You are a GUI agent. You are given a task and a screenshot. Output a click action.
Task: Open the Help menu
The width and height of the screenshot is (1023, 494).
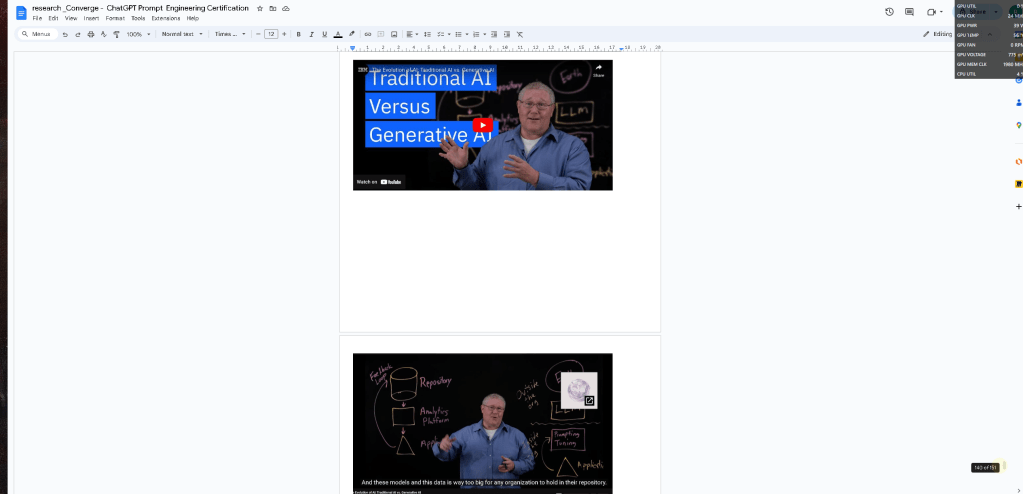(x=192, y=18)
